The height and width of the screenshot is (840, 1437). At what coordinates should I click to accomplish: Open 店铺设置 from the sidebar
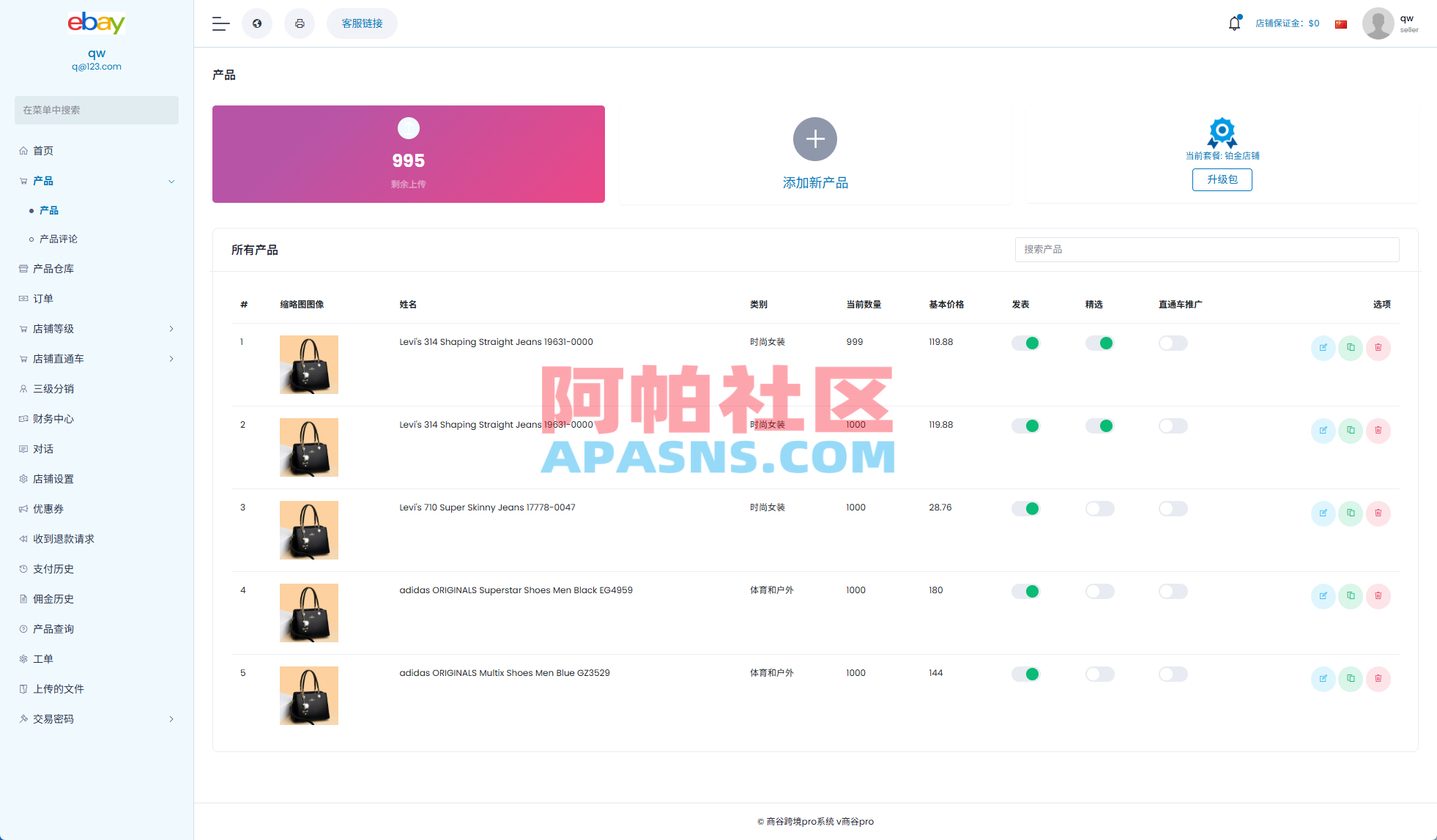click(x=52, y=478)
